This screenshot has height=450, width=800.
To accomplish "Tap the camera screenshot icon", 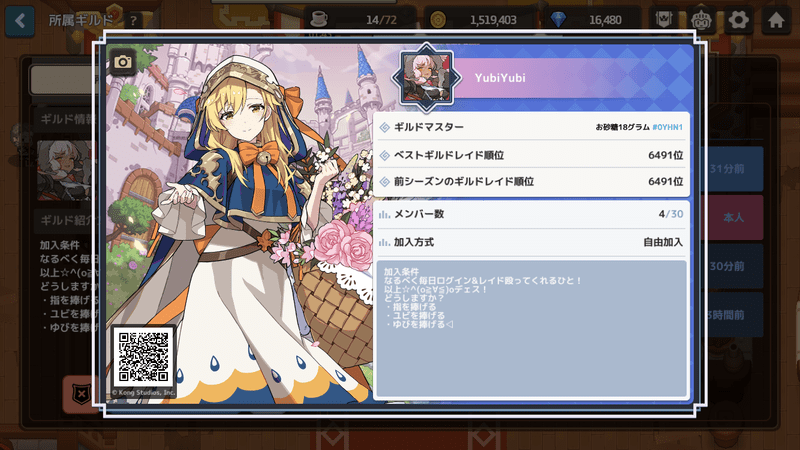I will click(x=122, y=62).
